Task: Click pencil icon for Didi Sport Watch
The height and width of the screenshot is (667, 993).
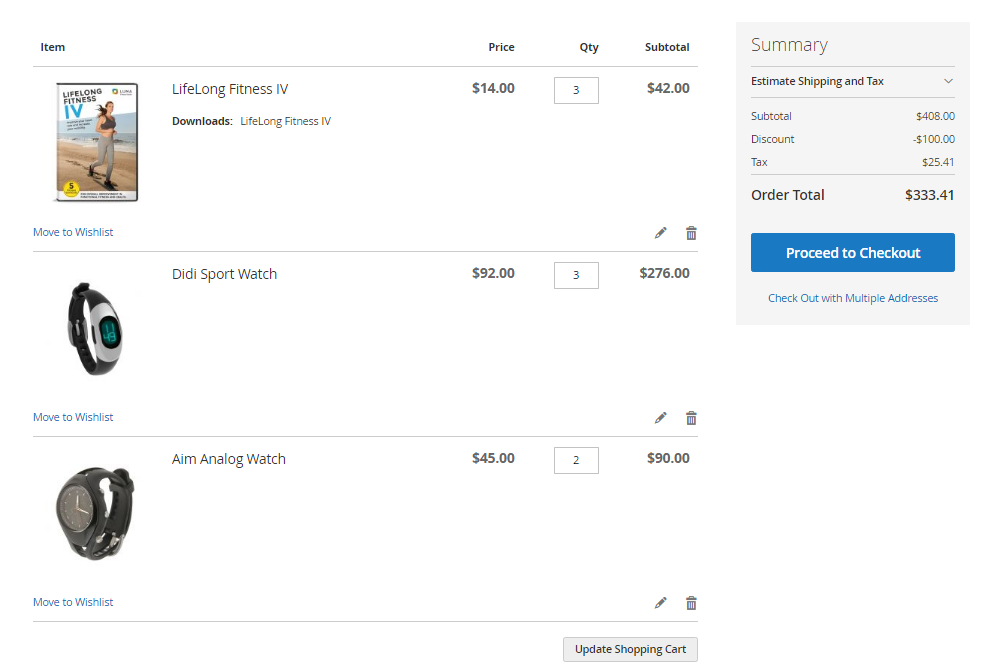Action: [x=660, y=418]
